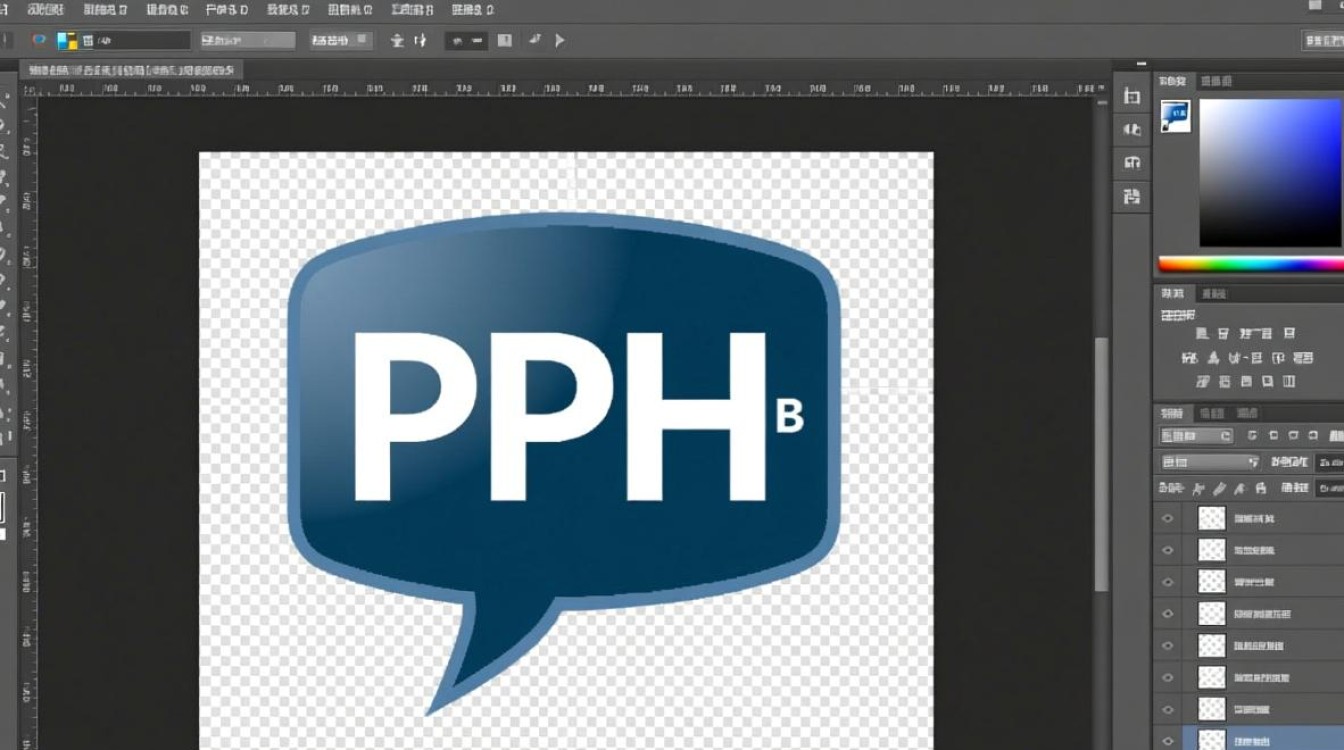
Task: Click the rainbow hue spectrum strip
Action: (x=1250, y=265)
